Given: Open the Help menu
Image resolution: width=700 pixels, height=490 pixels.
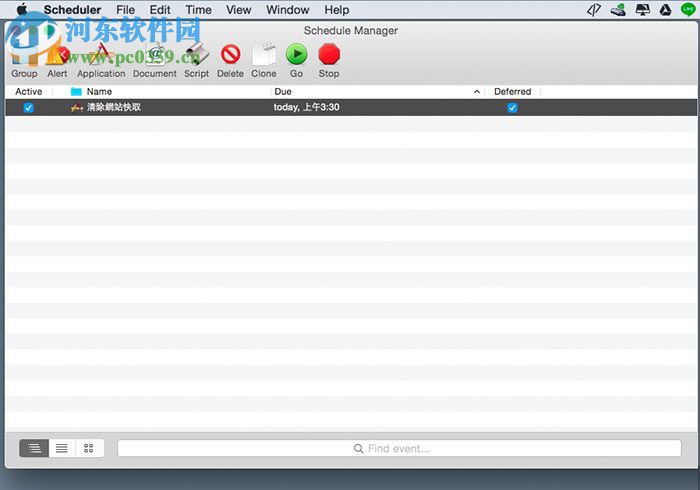Looking at the screenshot, I should pyautogui.click(x=337, y=9).
